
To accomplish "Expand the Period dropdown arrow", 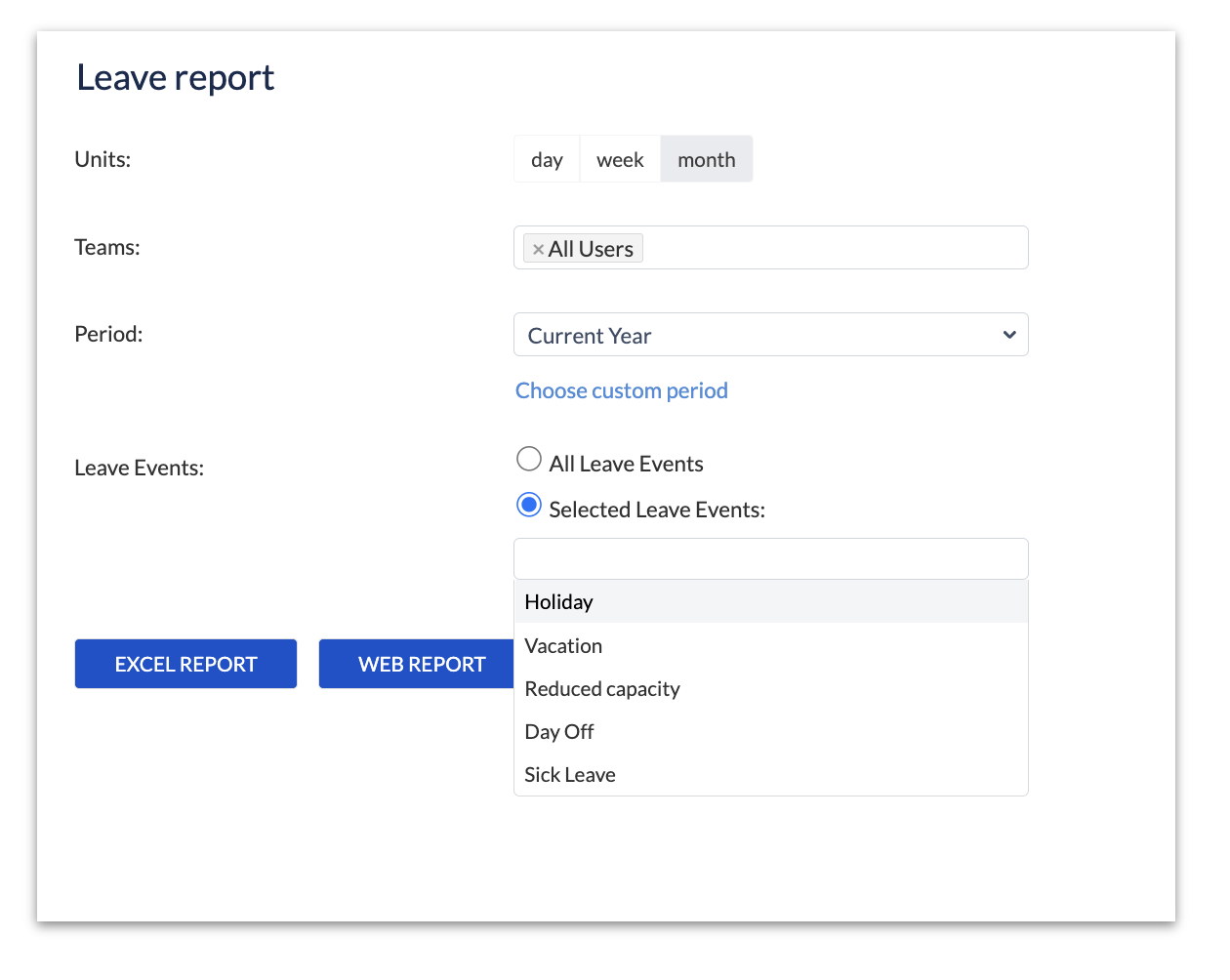I will coord(1008,335).
